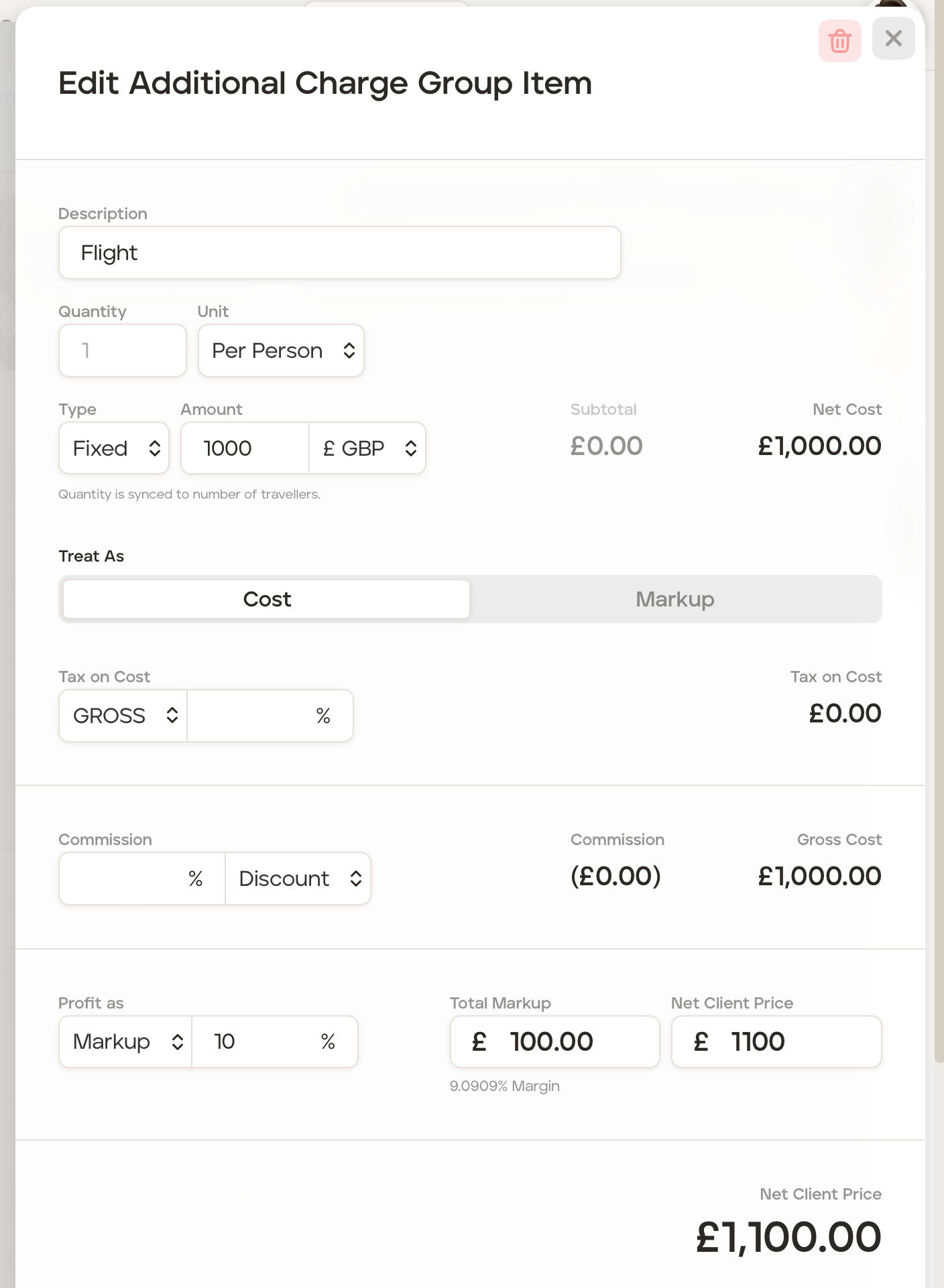Switch Treat As to Markup
This screenshot has height=1288, width=944.
point(674,599)
